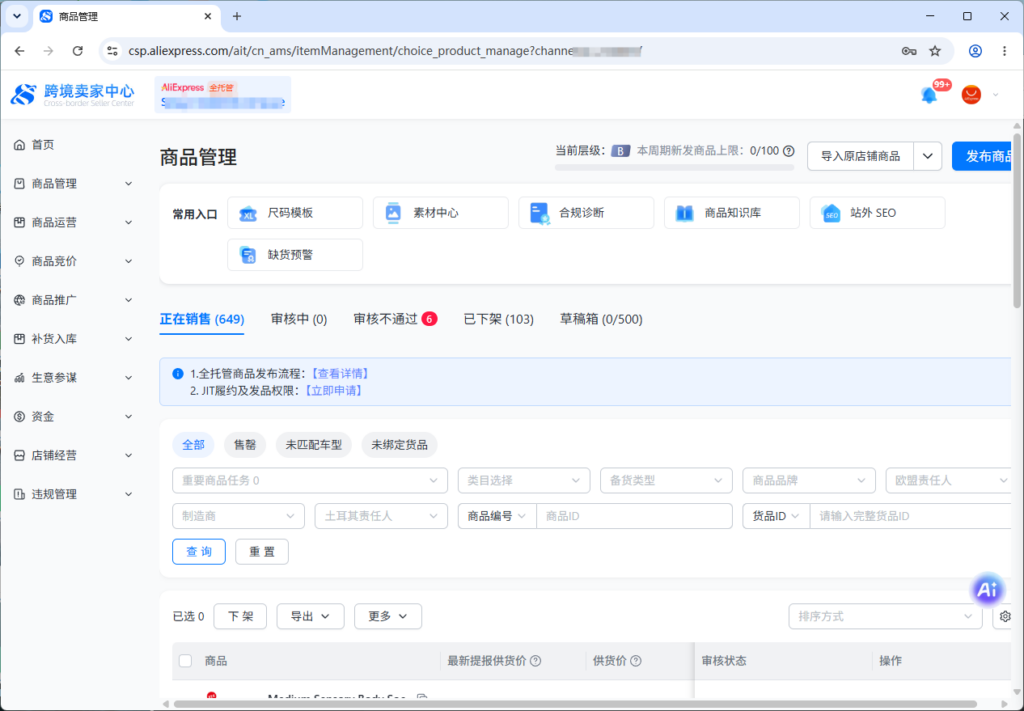Open the 查看详情 link
1024x711 pixels.
[340, 373]
